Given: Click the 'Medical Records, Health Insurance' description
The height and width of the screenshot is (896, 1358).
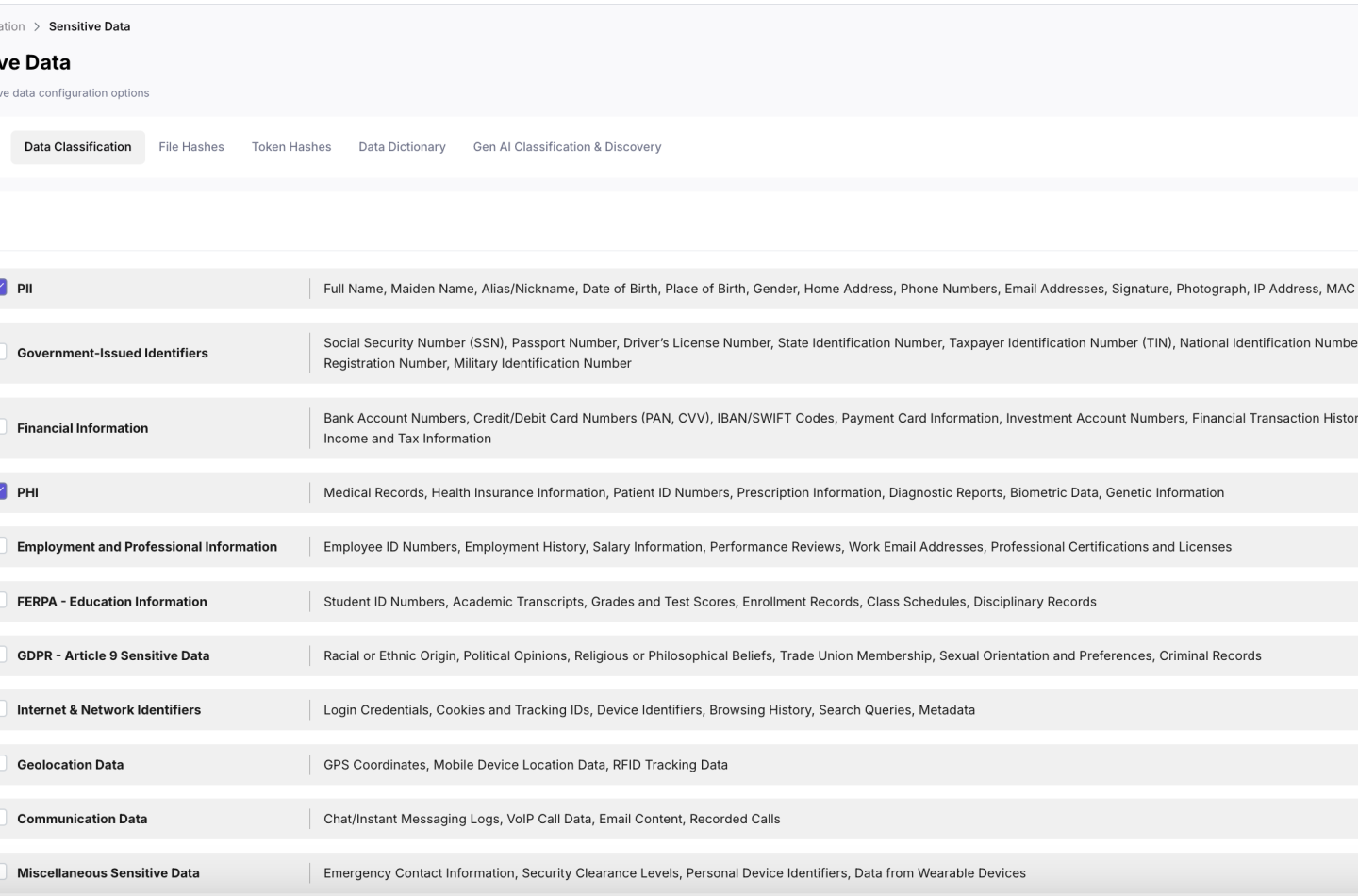Looking at the screenshot, I should pos(773,492).
